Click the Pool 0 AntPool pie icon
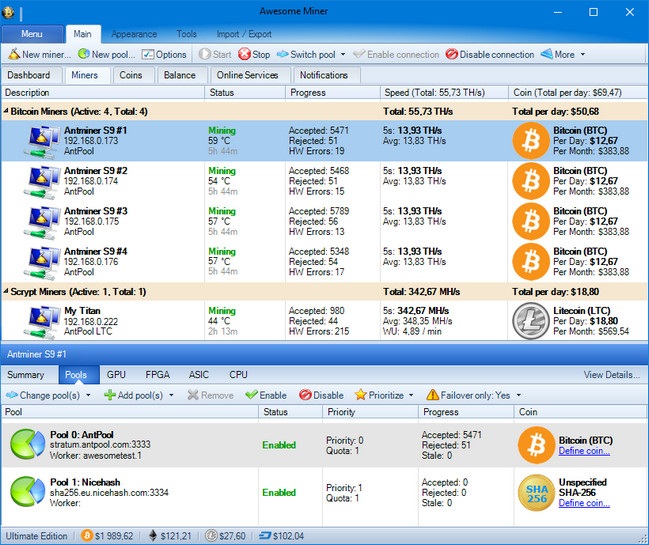Image resolution: width=649 pixels, height=545 pixels. (x=27, y=444)
